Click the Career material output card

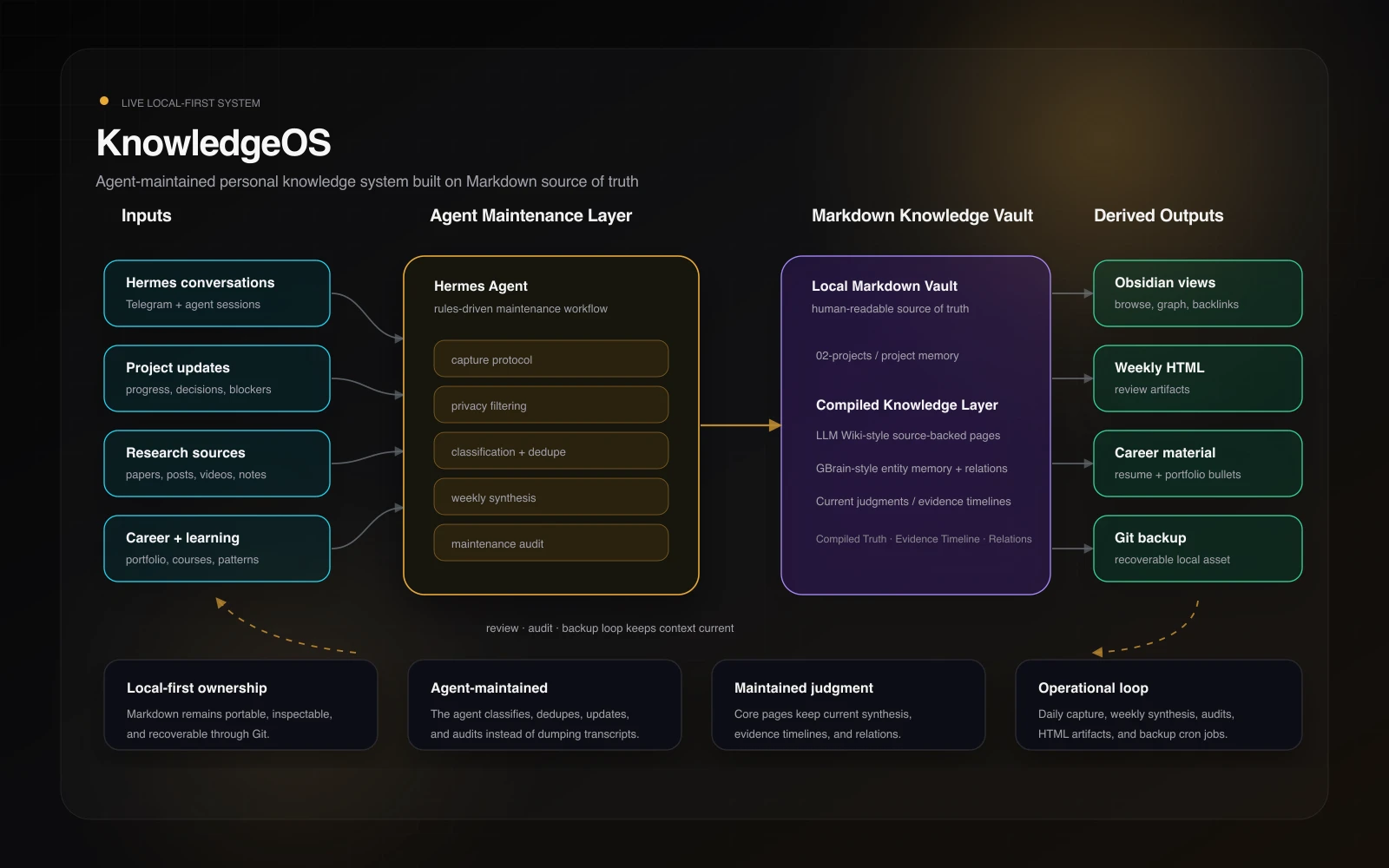[1198, 464]
